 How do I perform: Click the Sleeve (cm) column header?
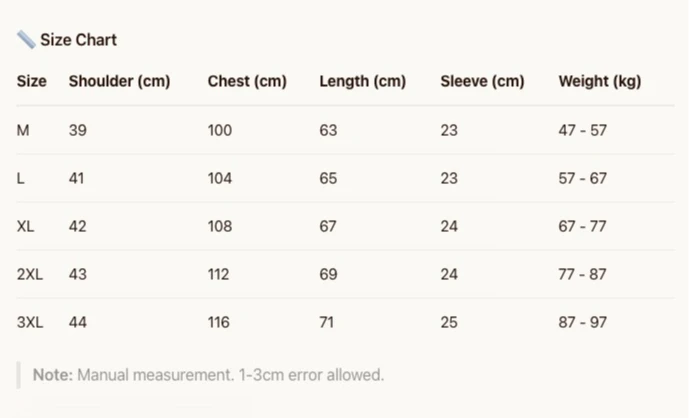[482, 81]
